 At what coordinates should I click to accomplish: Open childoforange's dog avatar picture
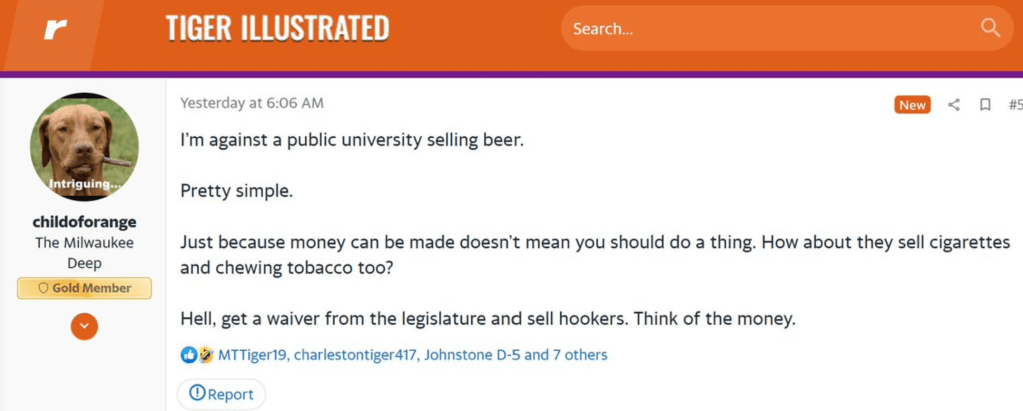pos(84,146)
